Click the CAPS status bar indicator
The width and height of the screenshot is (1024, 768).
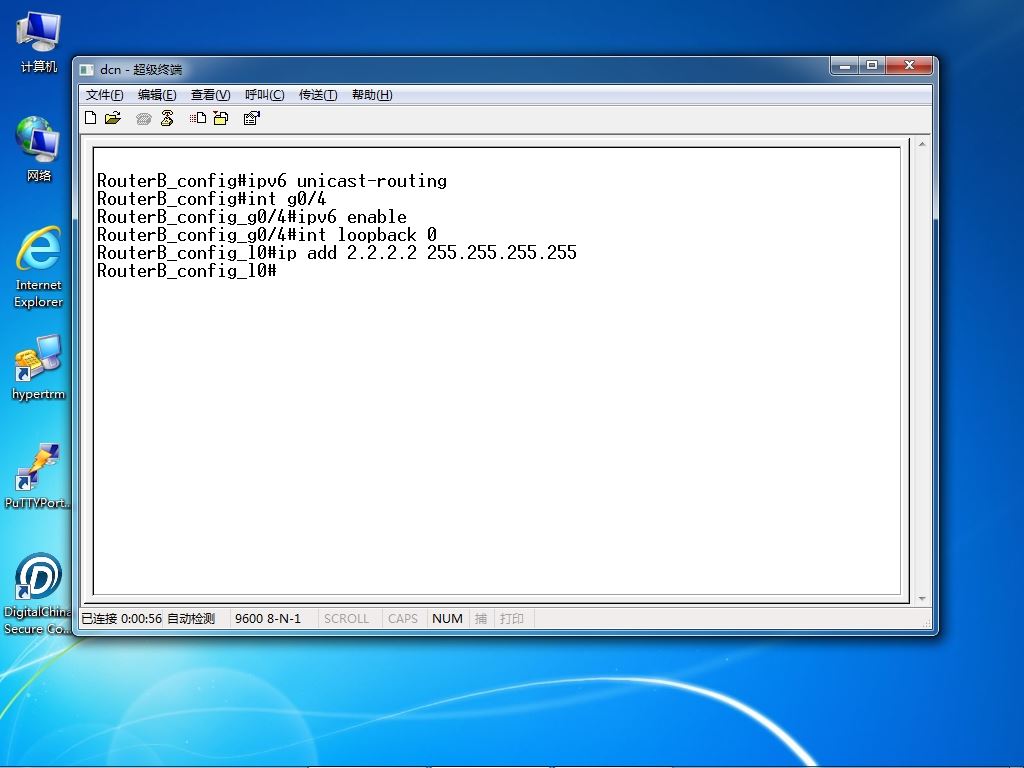(403, 618)
